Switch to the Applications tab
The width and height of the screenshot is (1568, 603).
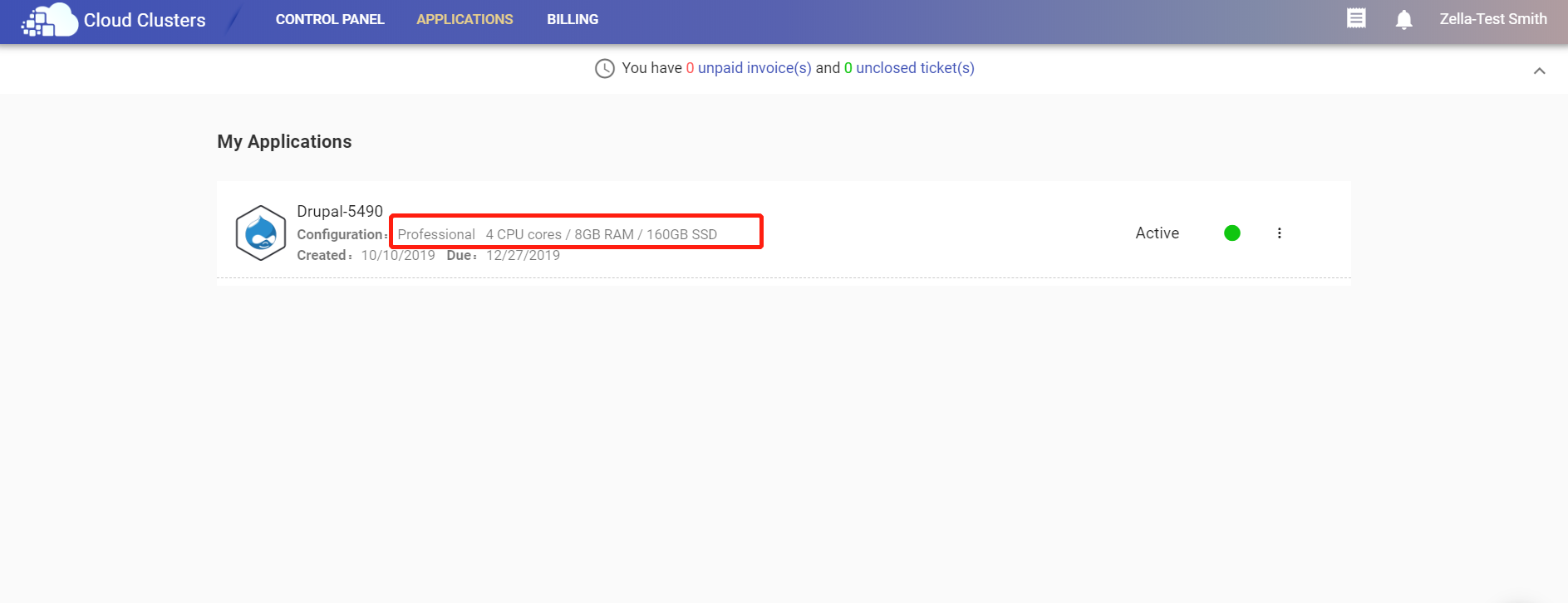[x=465, y=19]
